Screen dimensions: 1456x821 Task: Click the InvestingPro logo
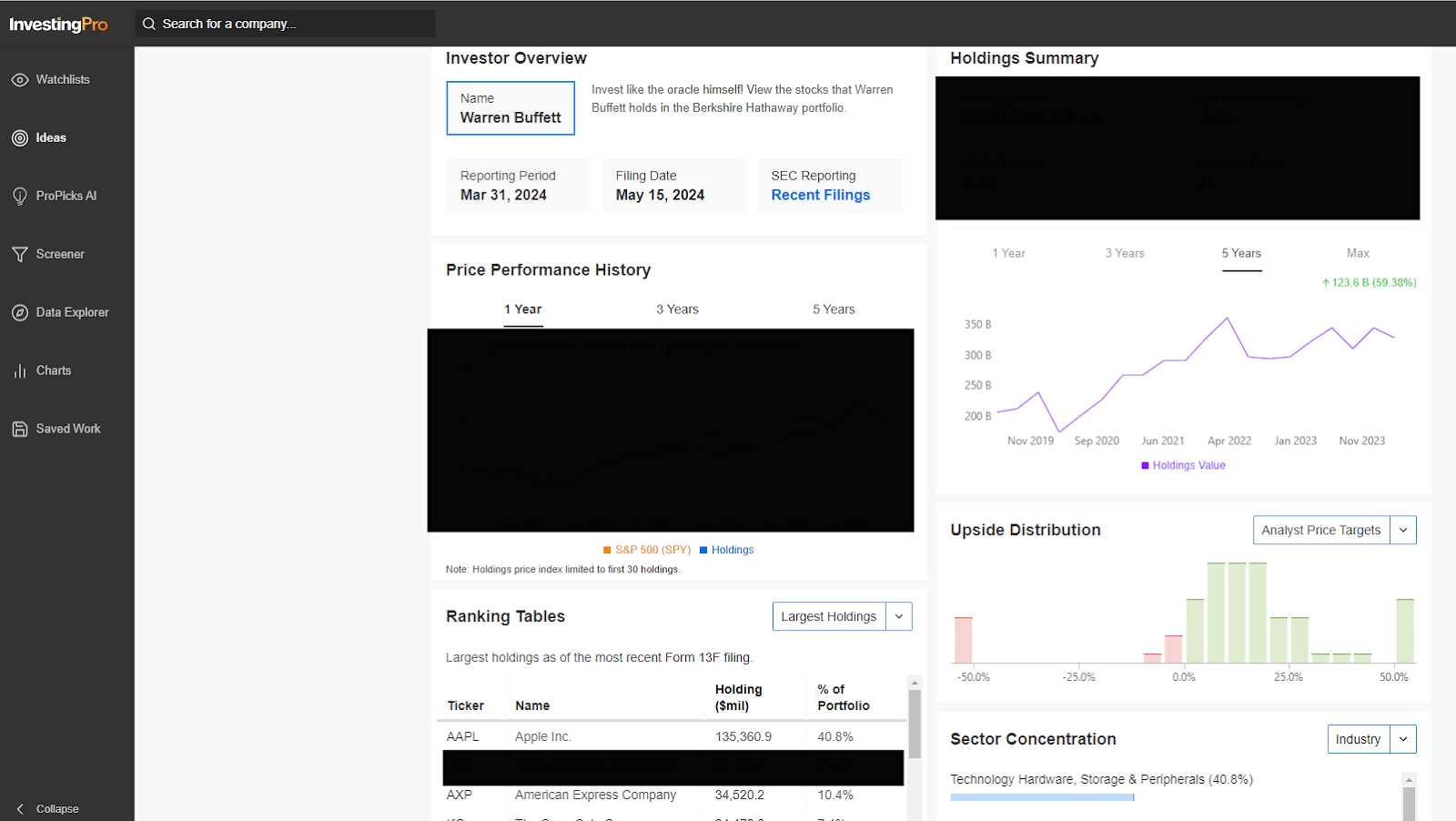(x=58, y=25)
